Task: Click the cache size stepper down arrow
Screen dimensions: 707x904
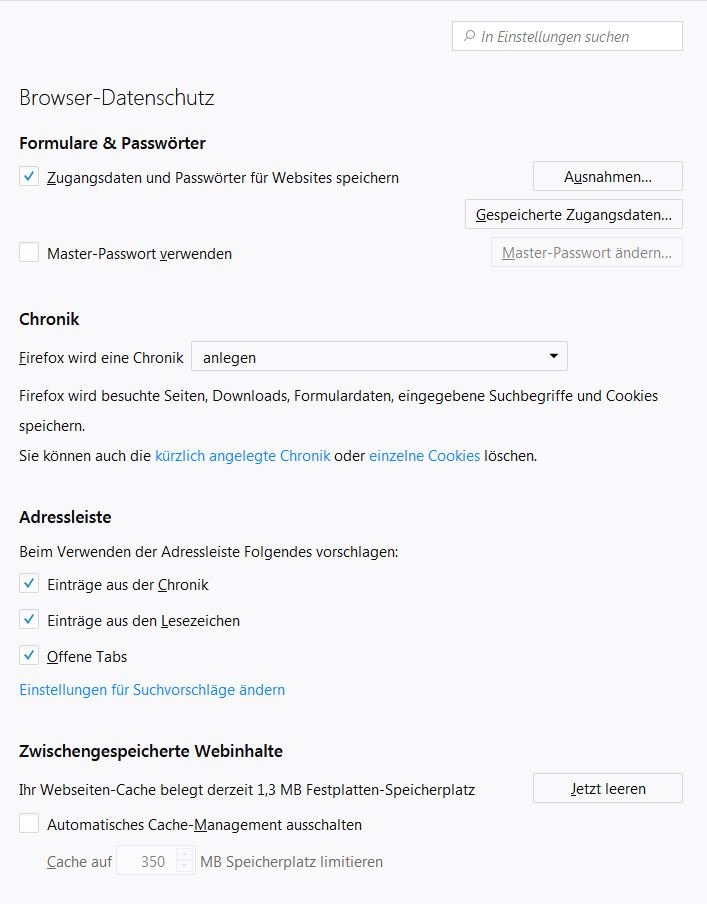Action: [x=185, y=867]
